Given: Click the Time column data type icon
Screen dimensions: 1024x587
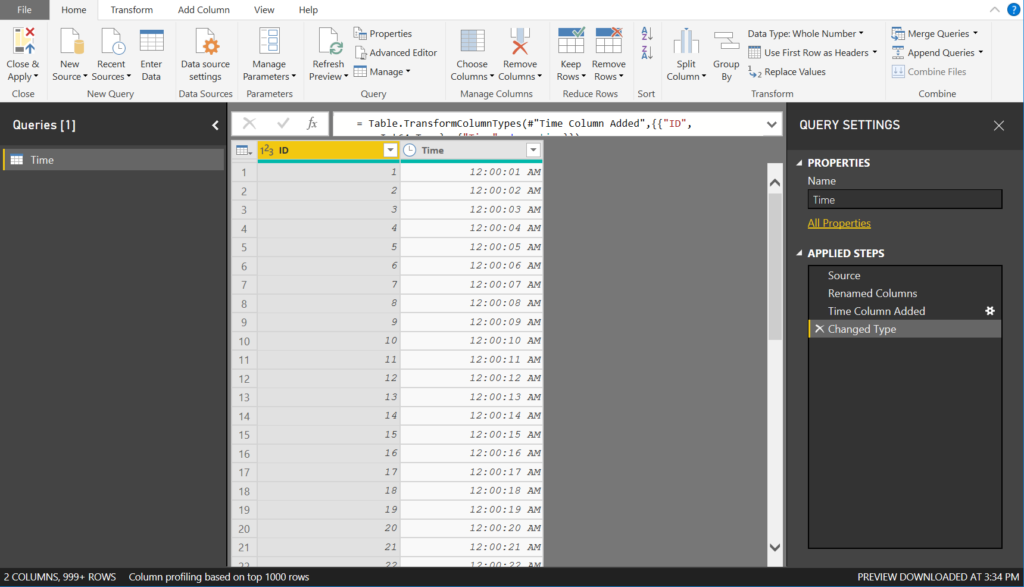Looking at the screenshot, I should pyautogui.click(x=409, y=150).
